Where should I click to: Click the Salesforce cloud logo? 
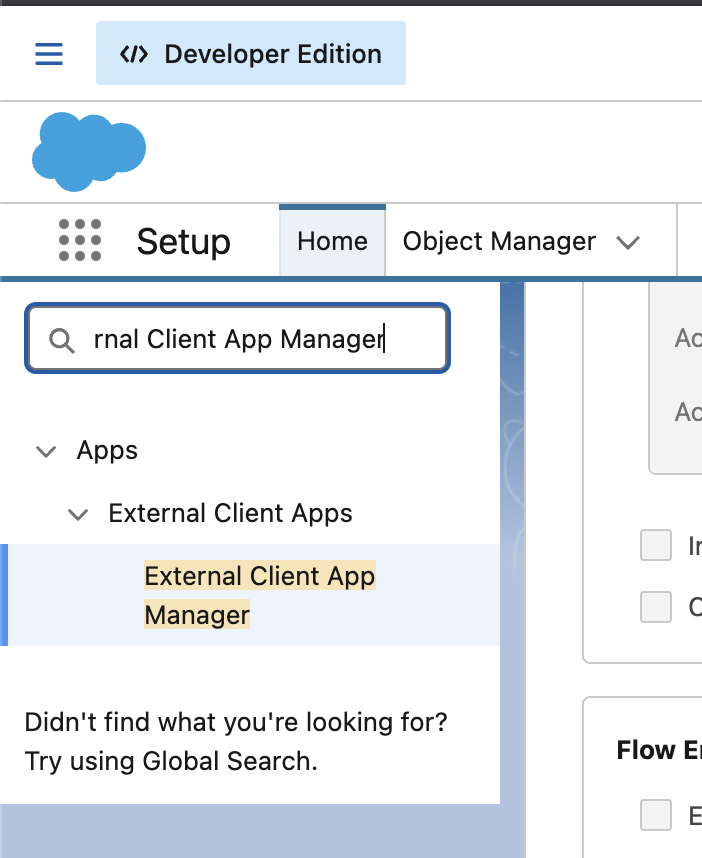(89, 152)
